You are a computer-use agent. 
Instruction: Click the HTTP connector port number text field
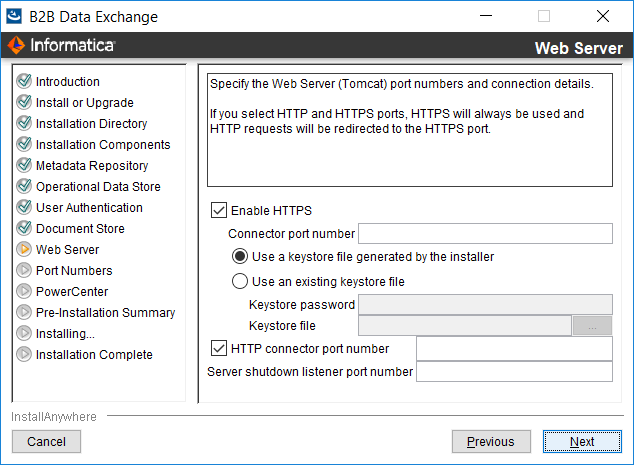pos(514,349)
